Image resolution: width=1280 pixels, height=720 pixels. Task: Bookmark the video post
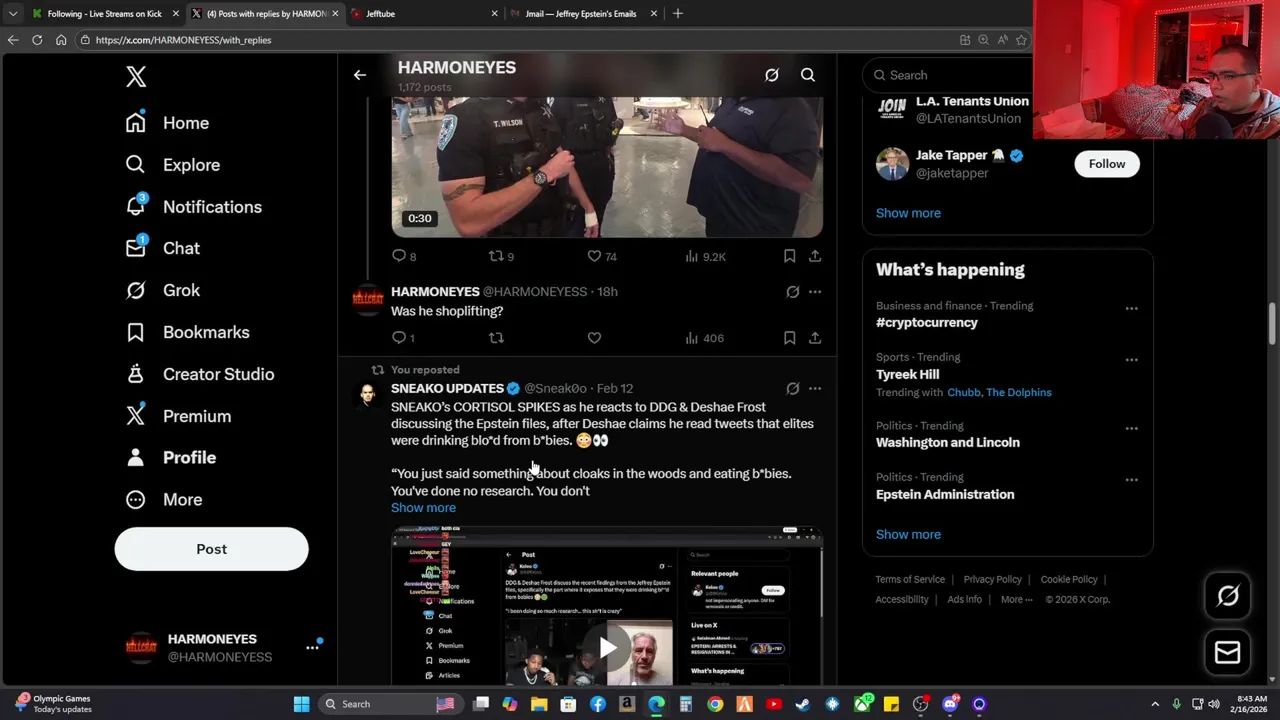tap(789, 256)
